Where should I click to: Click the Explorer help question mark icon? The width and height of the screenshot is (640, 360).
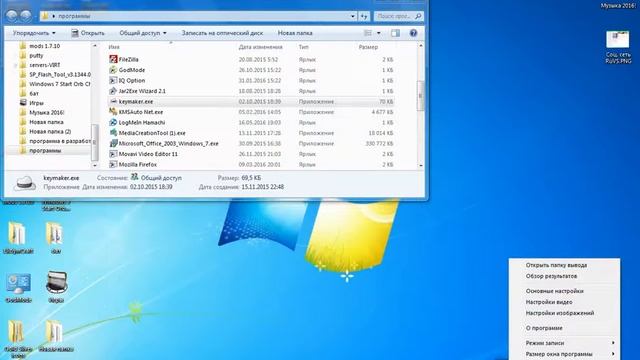[x=413, y=33]
